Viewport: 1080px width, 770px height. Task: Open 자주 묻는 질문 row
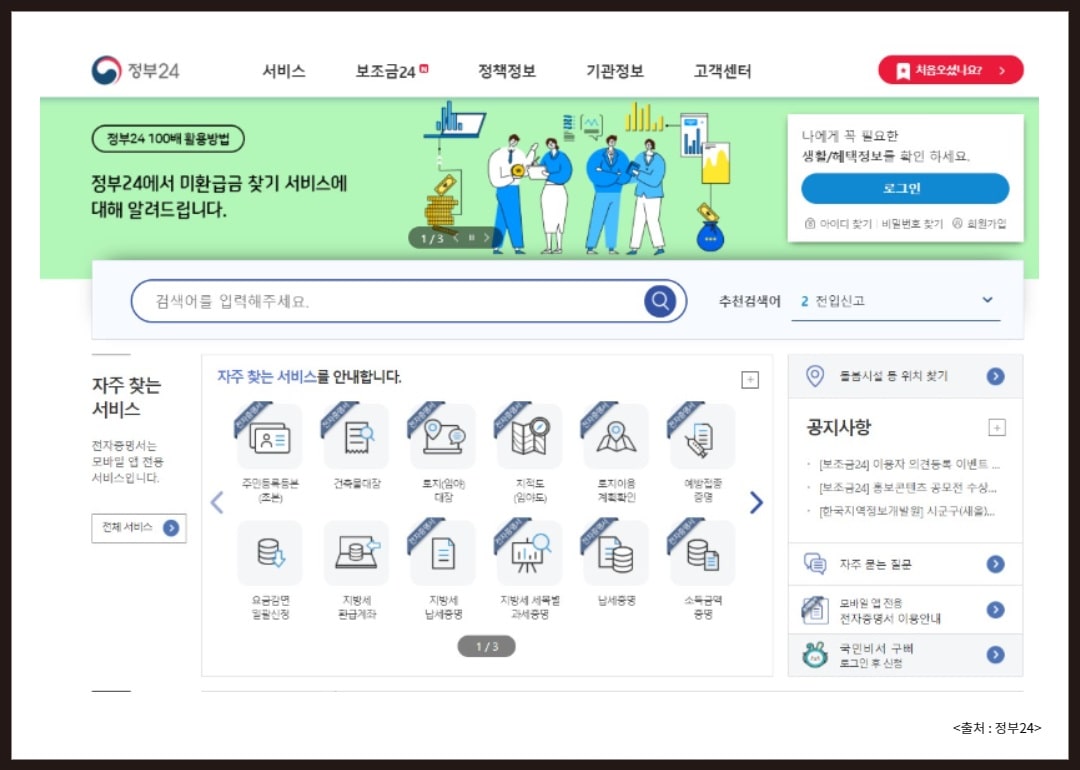coord(905,564)
